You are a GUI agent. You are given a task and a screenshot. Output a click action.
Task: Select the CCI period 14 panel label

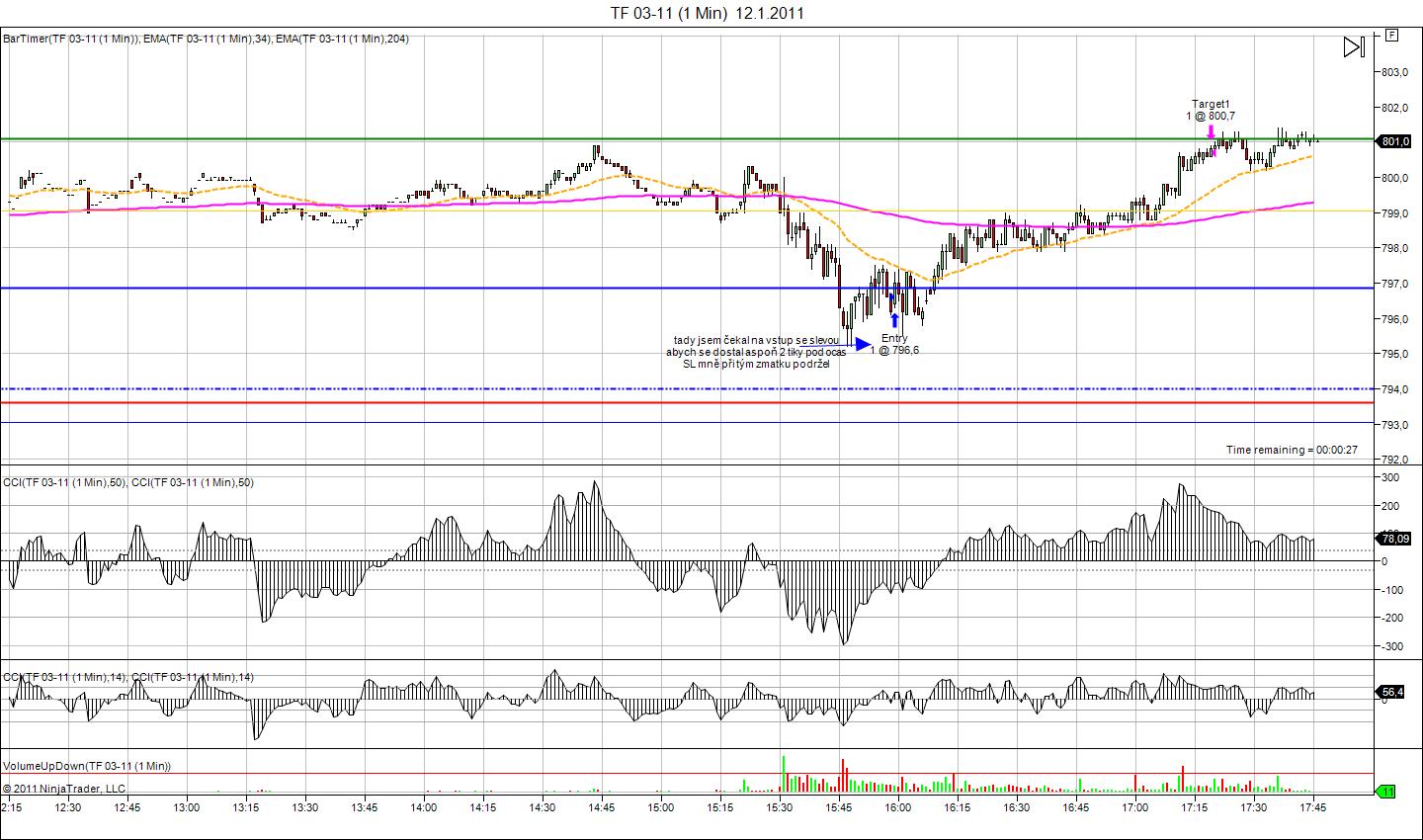pyautogui.click(x=128, y=677)
